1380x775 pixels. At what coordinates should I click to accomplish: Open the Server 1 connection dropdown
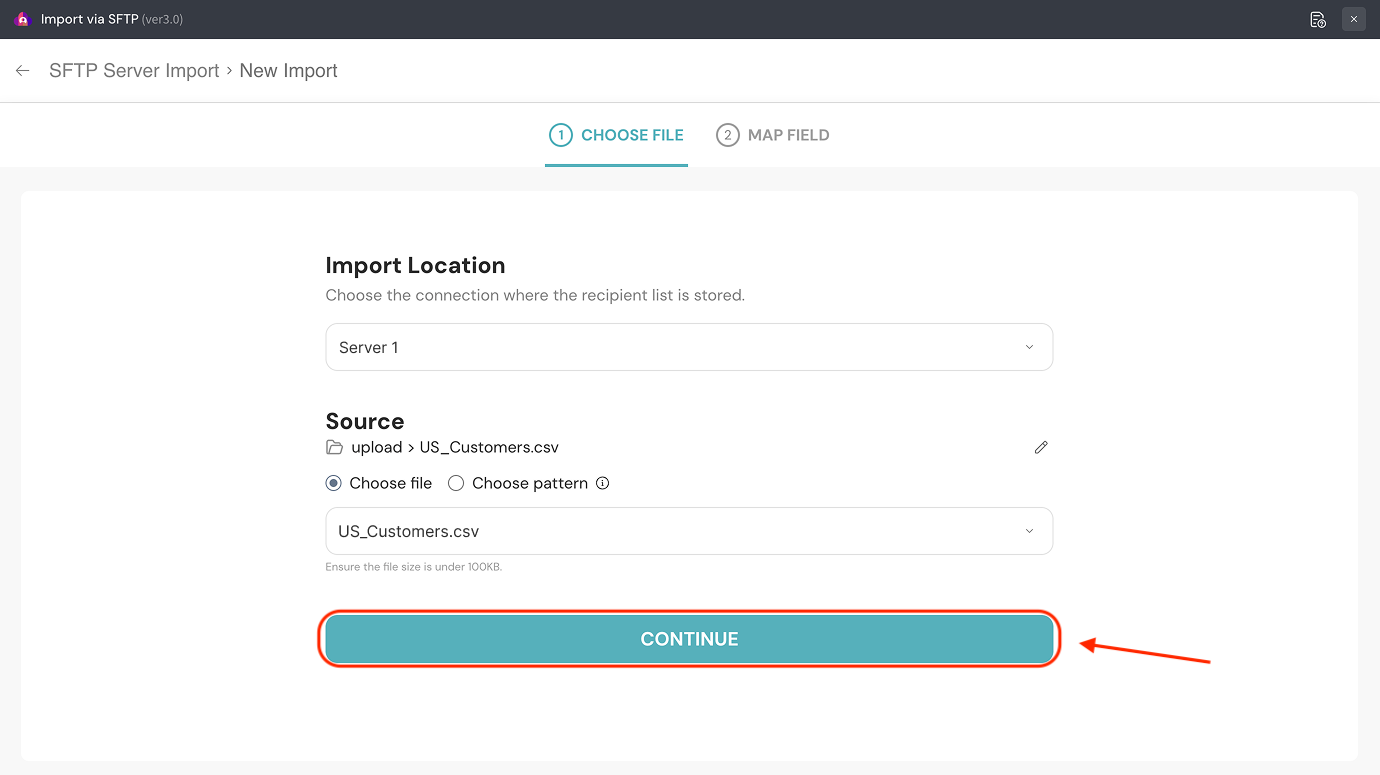(x=688, y=347)
